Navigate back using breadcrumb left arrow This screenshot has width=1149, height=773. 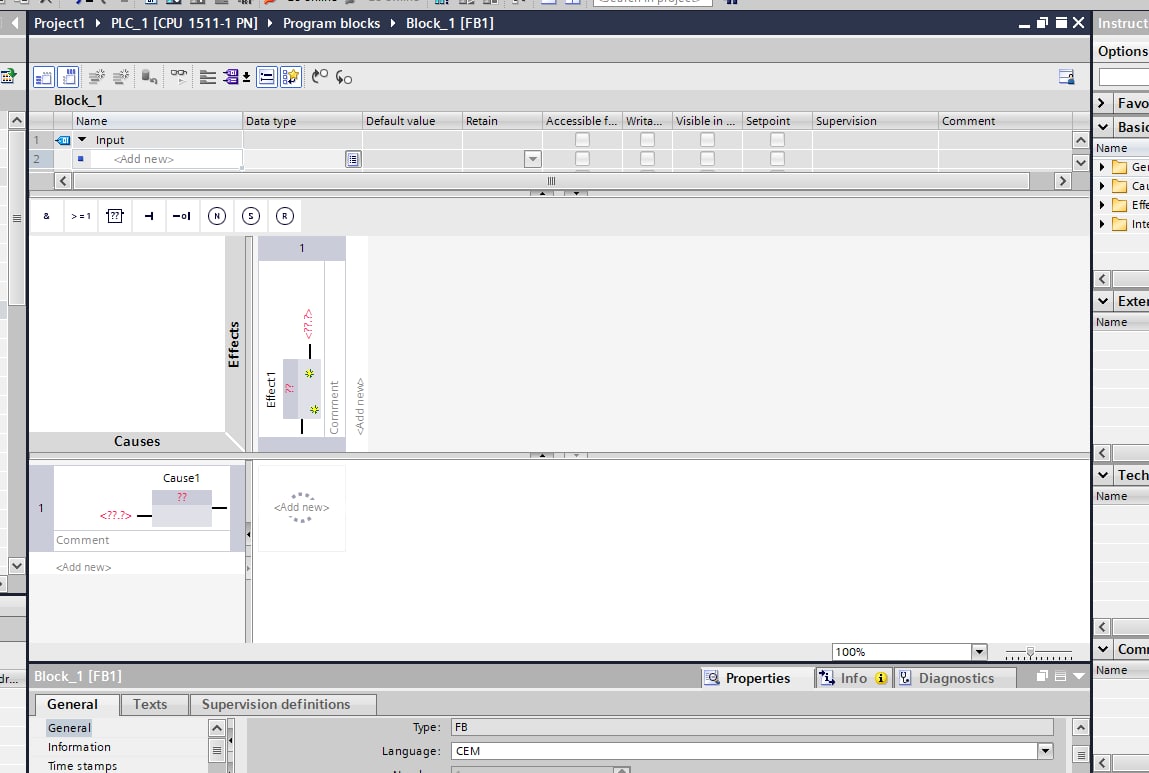14,23
